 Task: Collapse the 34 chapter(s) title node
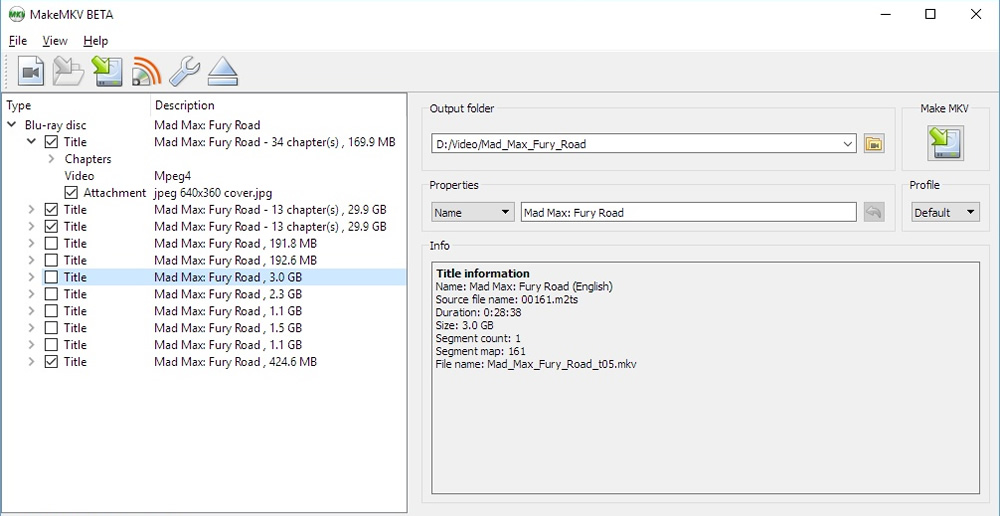31,142
